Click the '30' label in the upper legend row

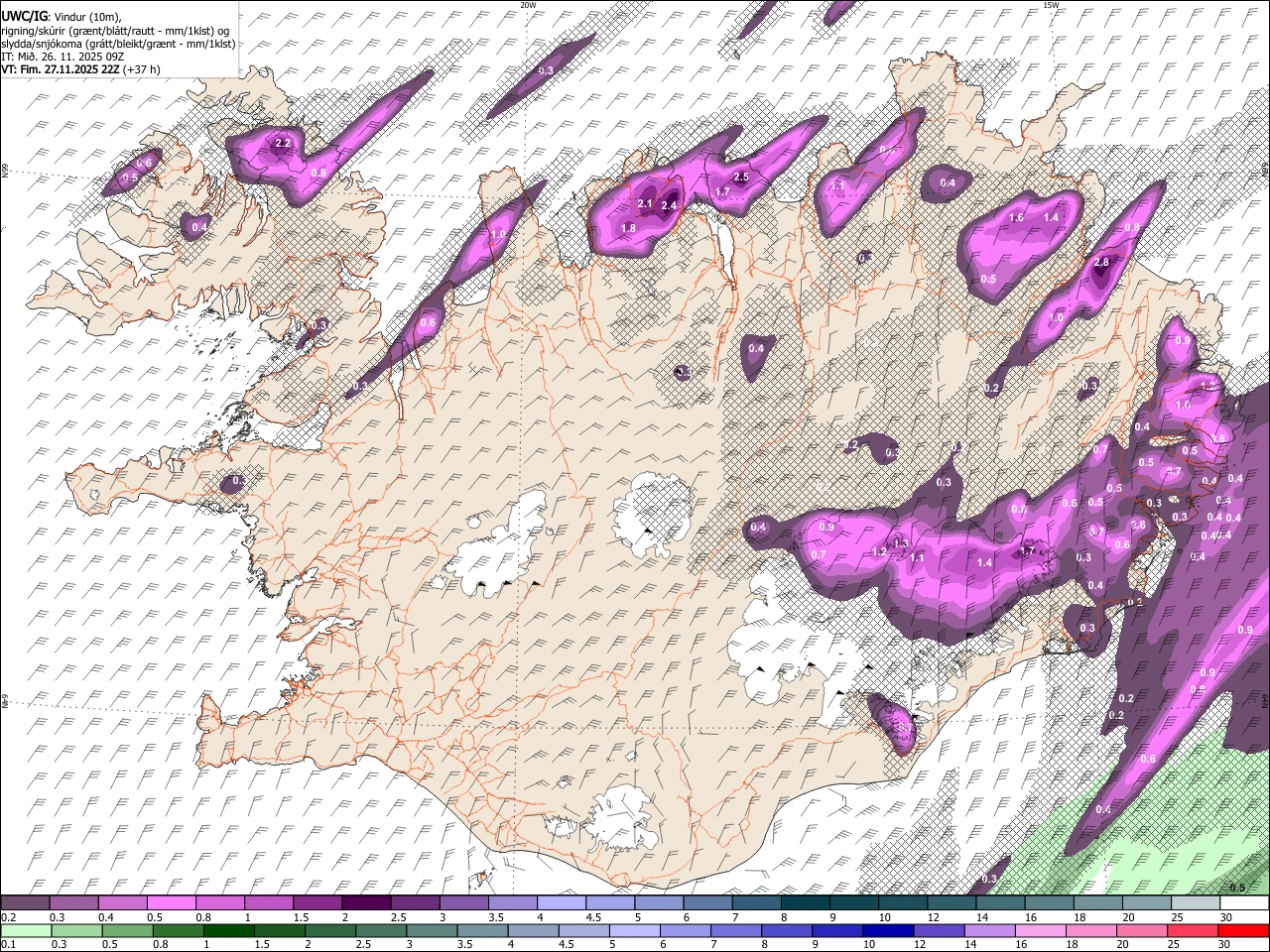1226,917
